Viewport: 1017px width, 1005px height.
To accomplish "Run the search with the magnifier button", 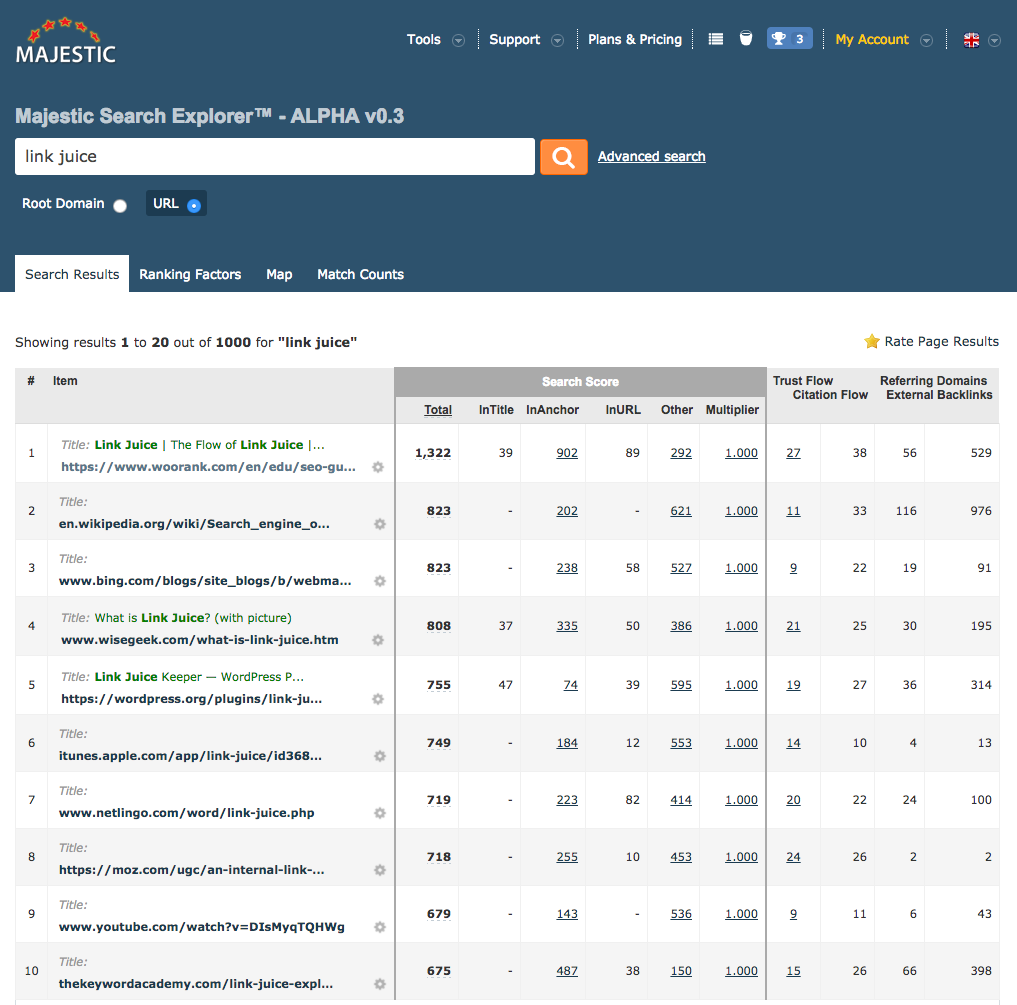I will (563, 156).
